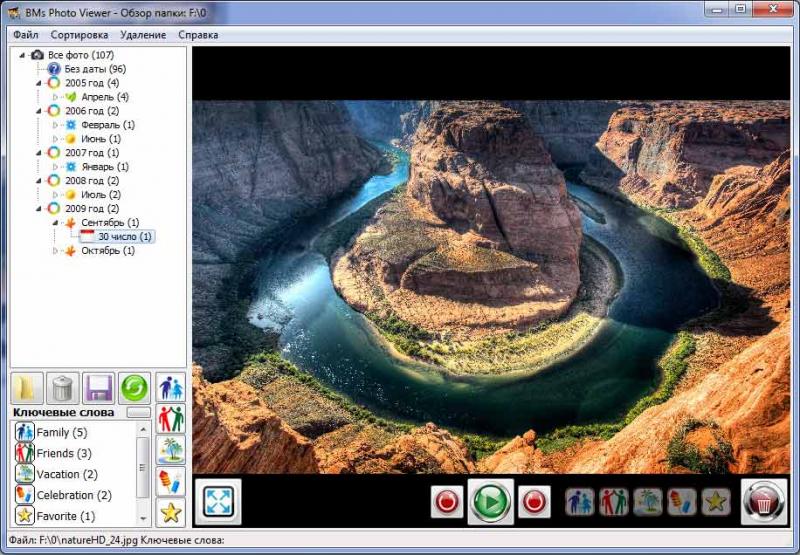Click the Family keyword icon beside refresh
This screenshot has height=555, width=800.
tap(170, 388)
